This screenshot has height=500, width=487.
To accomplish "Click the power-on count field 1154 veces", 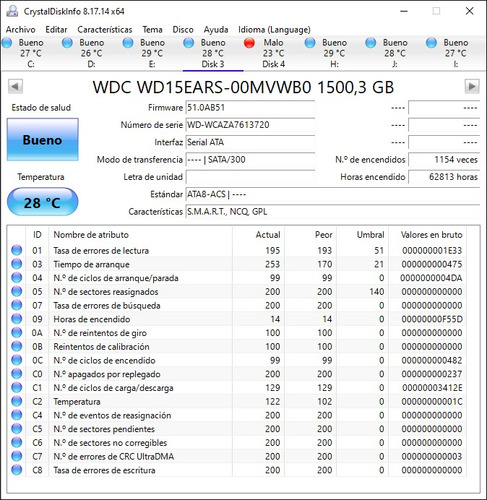I will [x=444, y=160].
